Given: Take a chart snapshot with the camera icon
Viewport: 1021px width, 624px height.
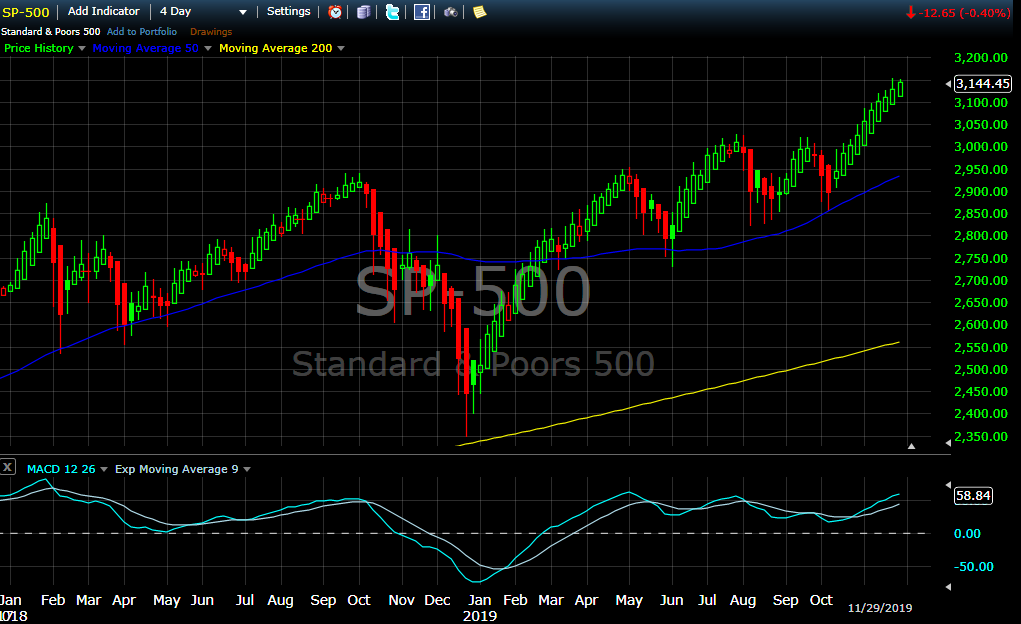Looking at the screenshot, I should (451, 12).
